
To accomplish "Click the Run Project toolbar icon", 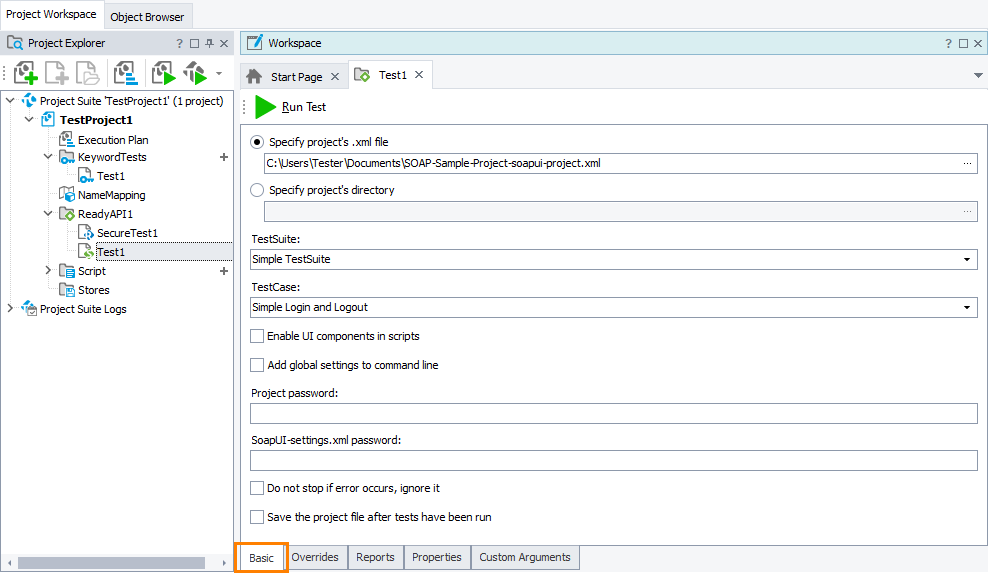I will click(163, 73).
